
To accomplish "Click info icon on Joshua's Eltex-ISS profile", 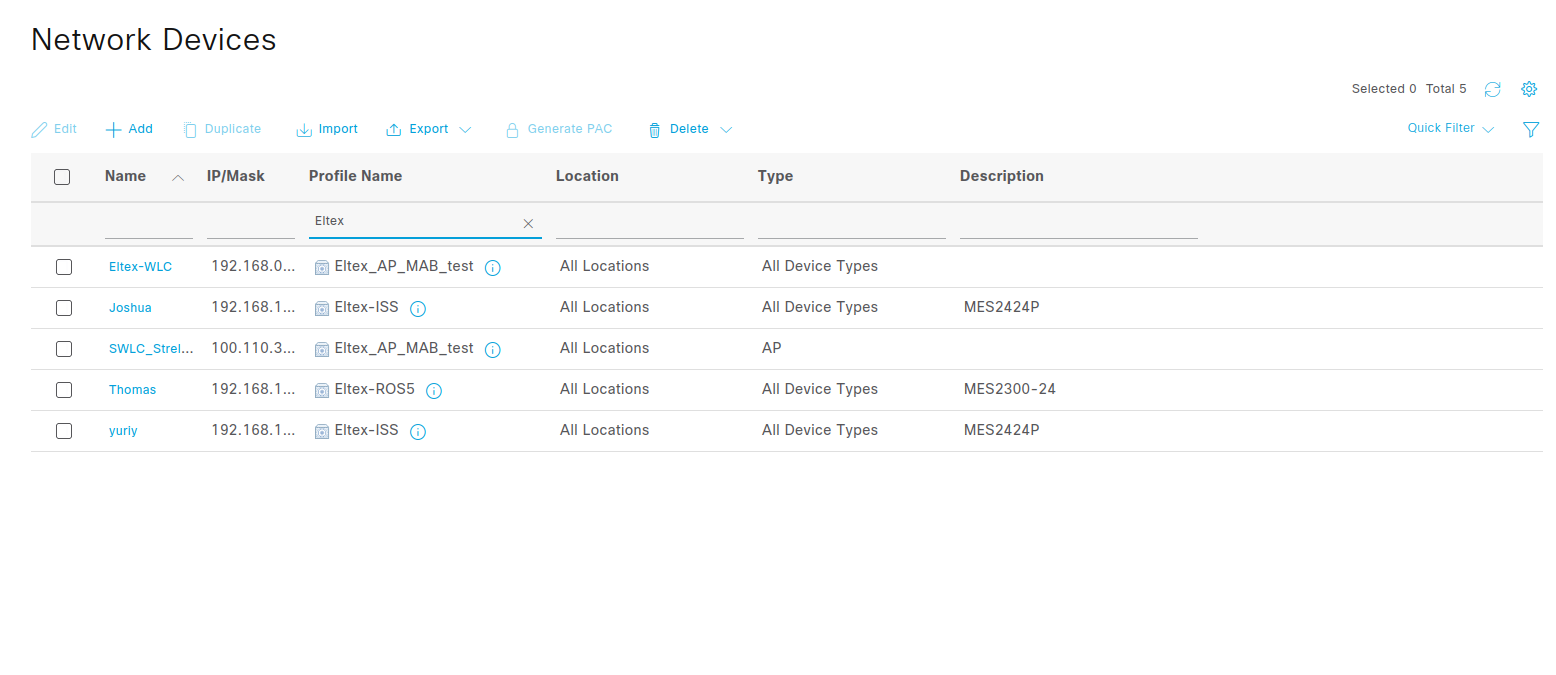I will [x=418, y=308].
